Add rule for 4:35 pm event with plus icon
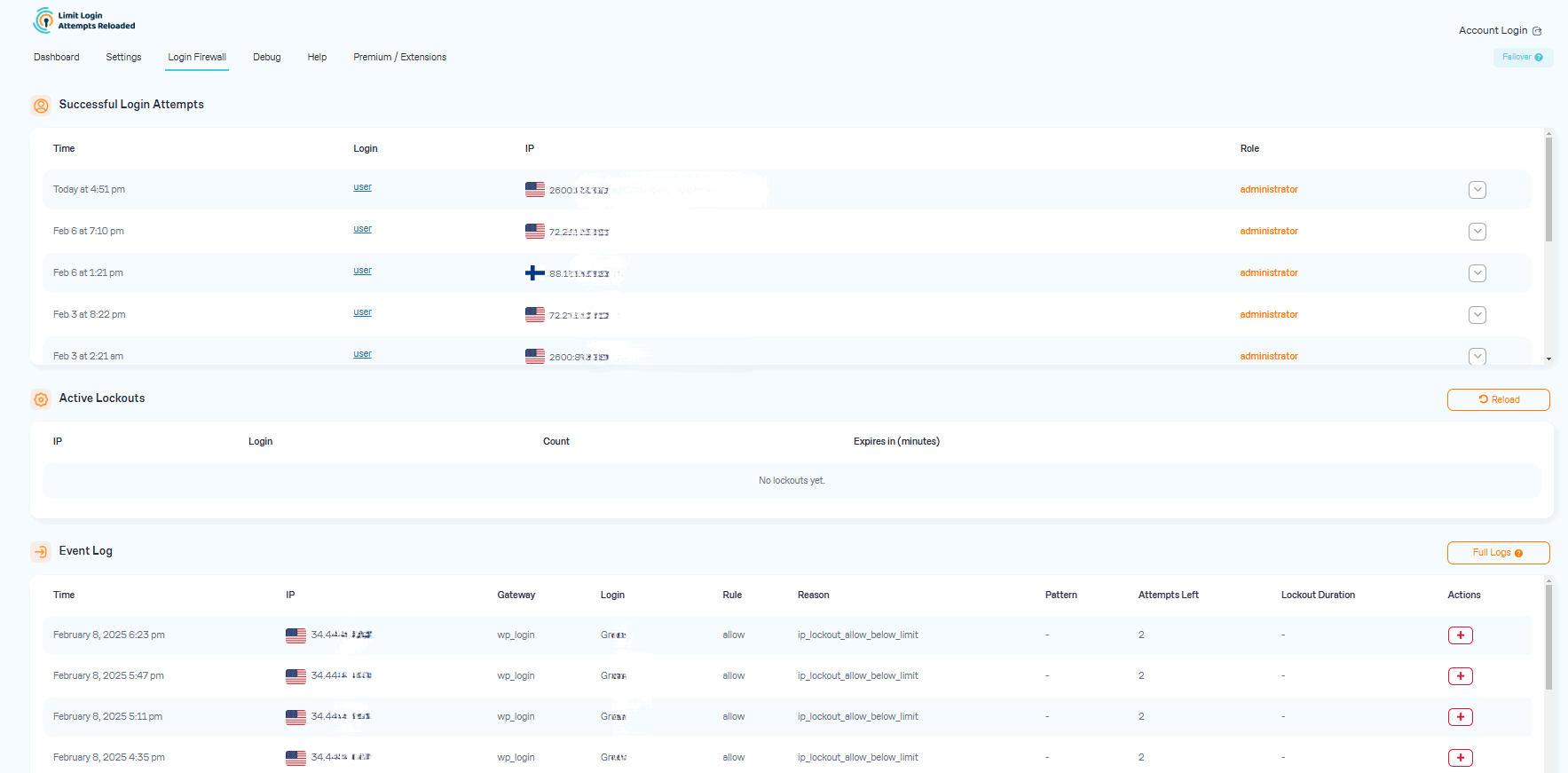Viewport: 1568px width, 773px height. tap(1460, 758)
